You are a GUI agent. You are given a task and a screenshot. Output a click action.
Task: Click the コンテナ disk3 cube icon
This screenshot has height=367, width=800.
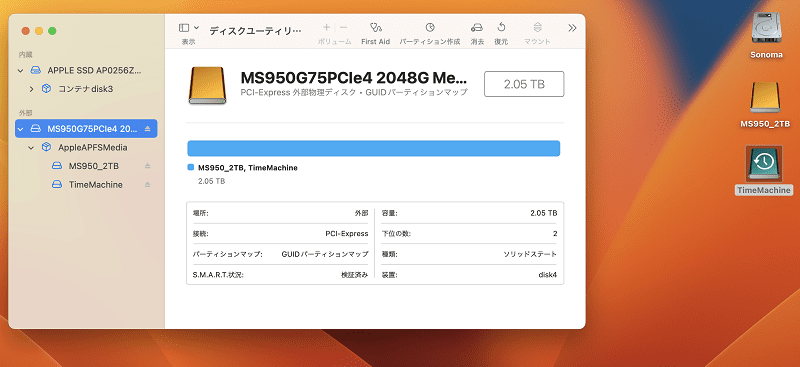46,89
